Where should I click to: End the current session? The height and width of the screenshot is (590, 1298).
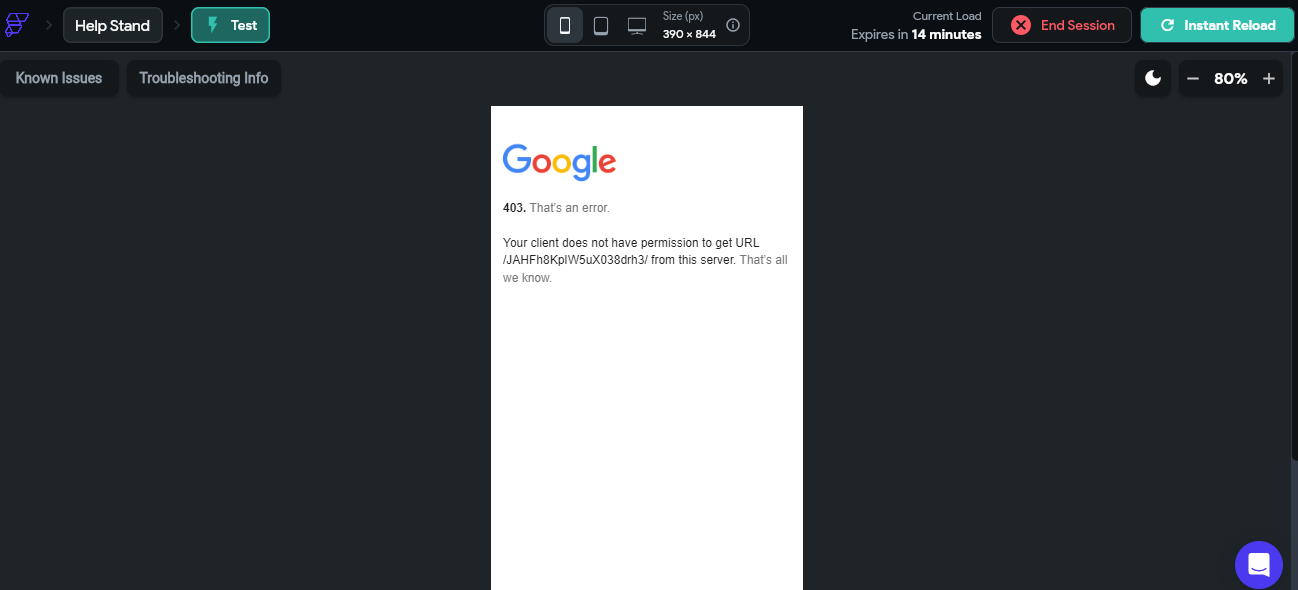1062,25
